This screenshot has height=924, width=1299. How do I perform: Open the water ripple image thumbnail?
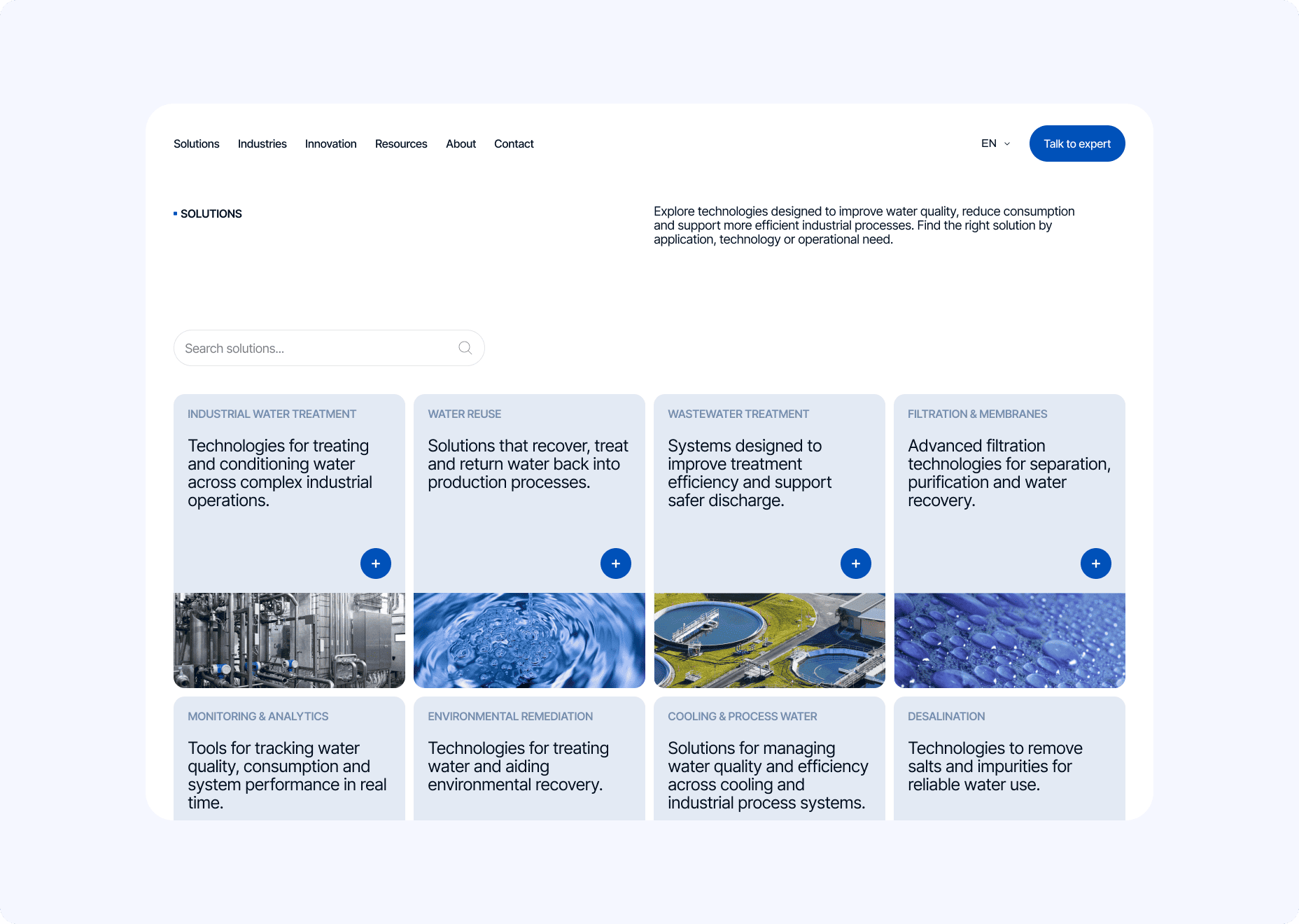tap(529, 640)
